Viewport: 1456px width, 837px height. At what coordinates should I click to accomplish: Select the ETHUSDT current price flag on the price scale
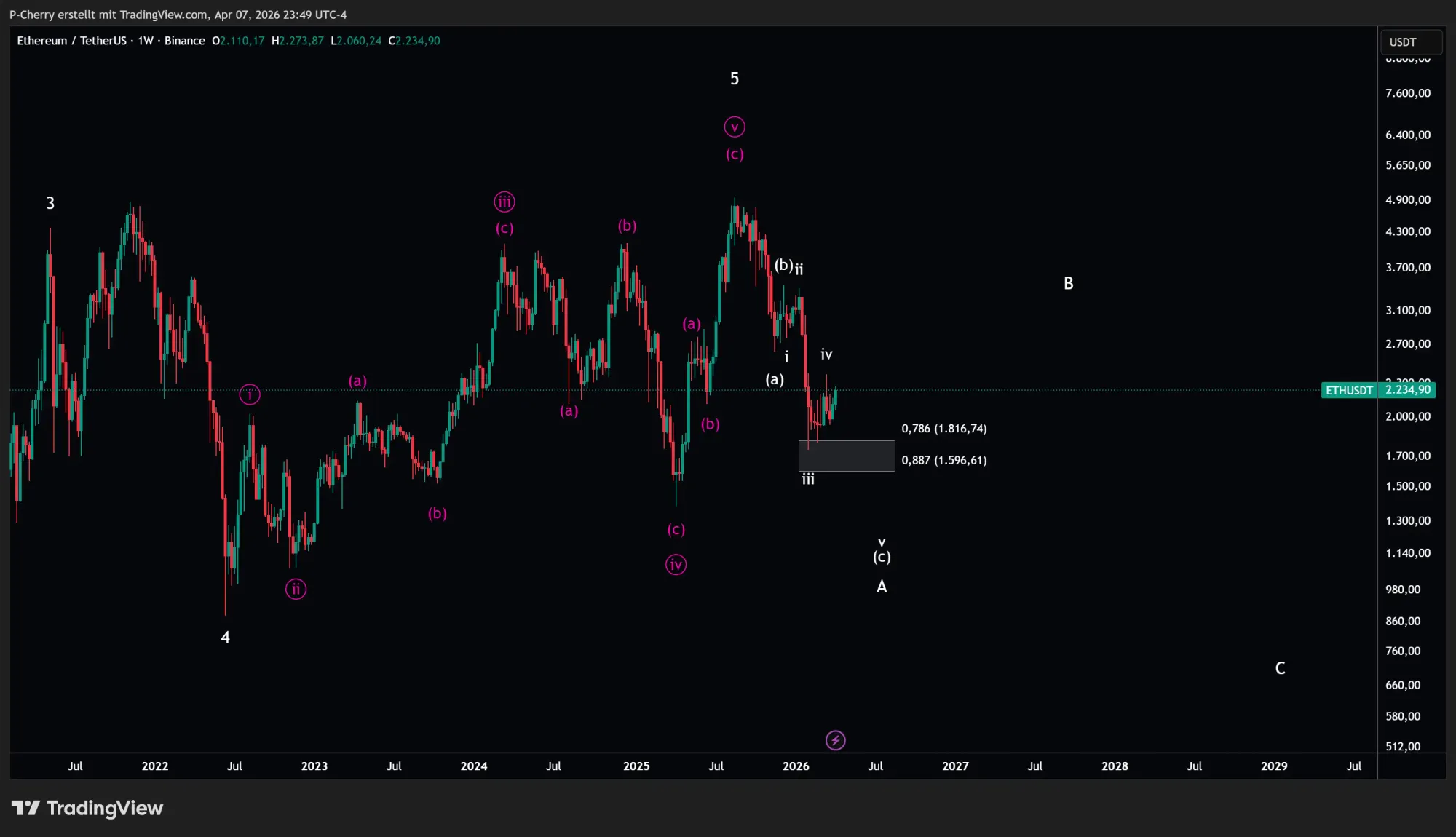pyautogui.click(x=1348, y=390)
